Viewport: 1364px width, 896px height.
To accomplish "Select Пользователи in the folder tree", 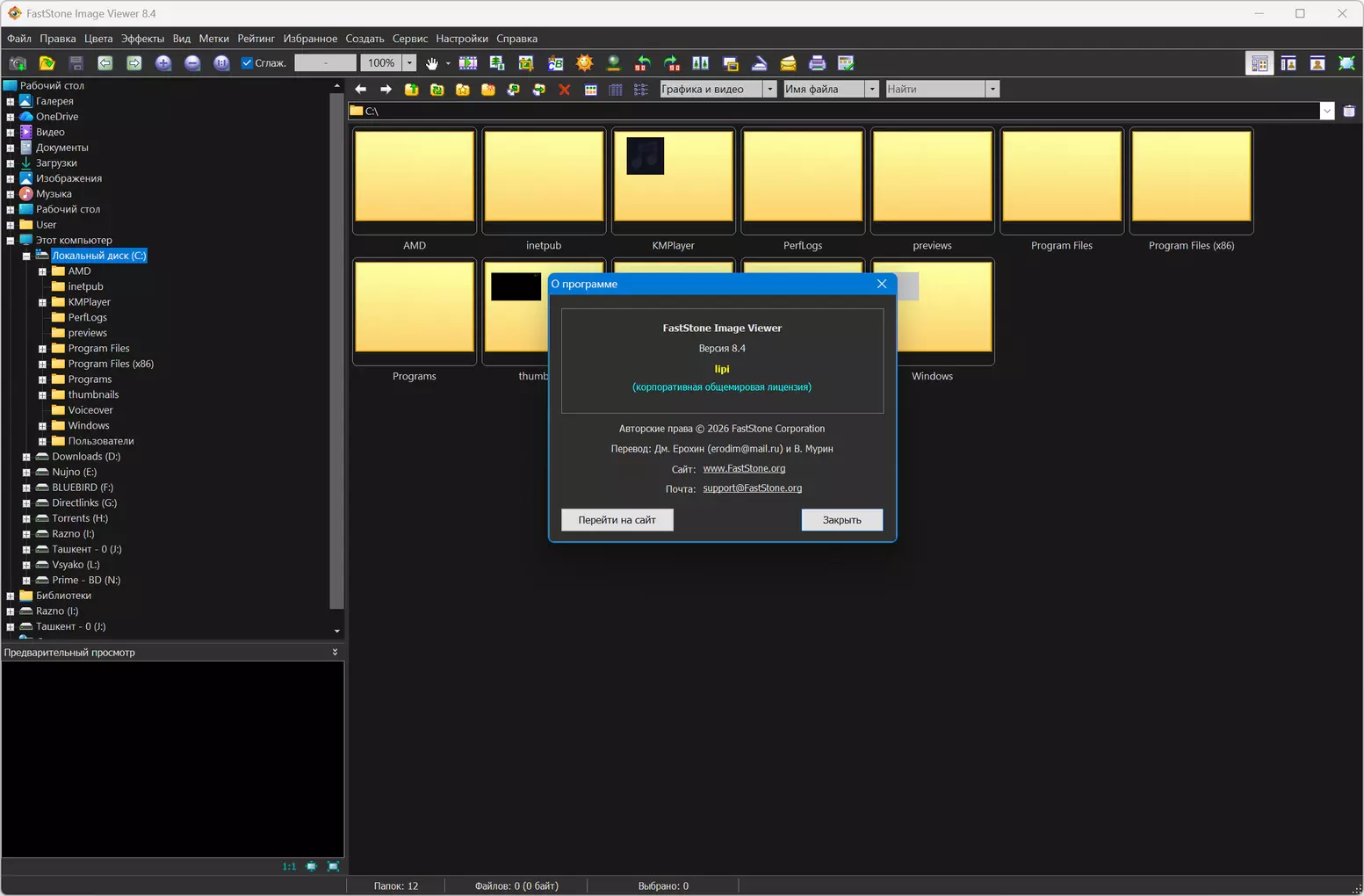I will (x=101, y=441).
